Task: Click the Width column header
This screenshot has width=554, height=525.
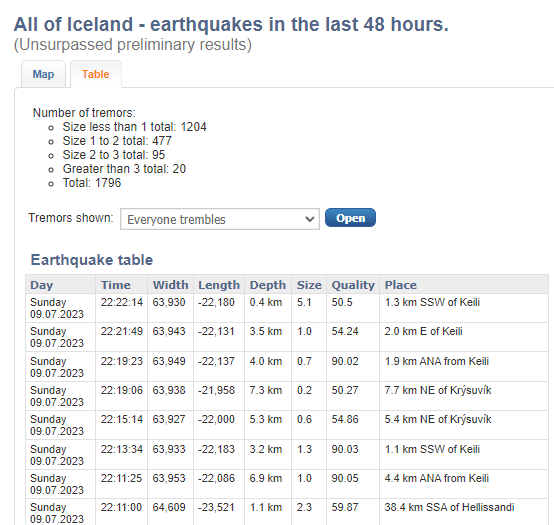Action: point(170,285)
